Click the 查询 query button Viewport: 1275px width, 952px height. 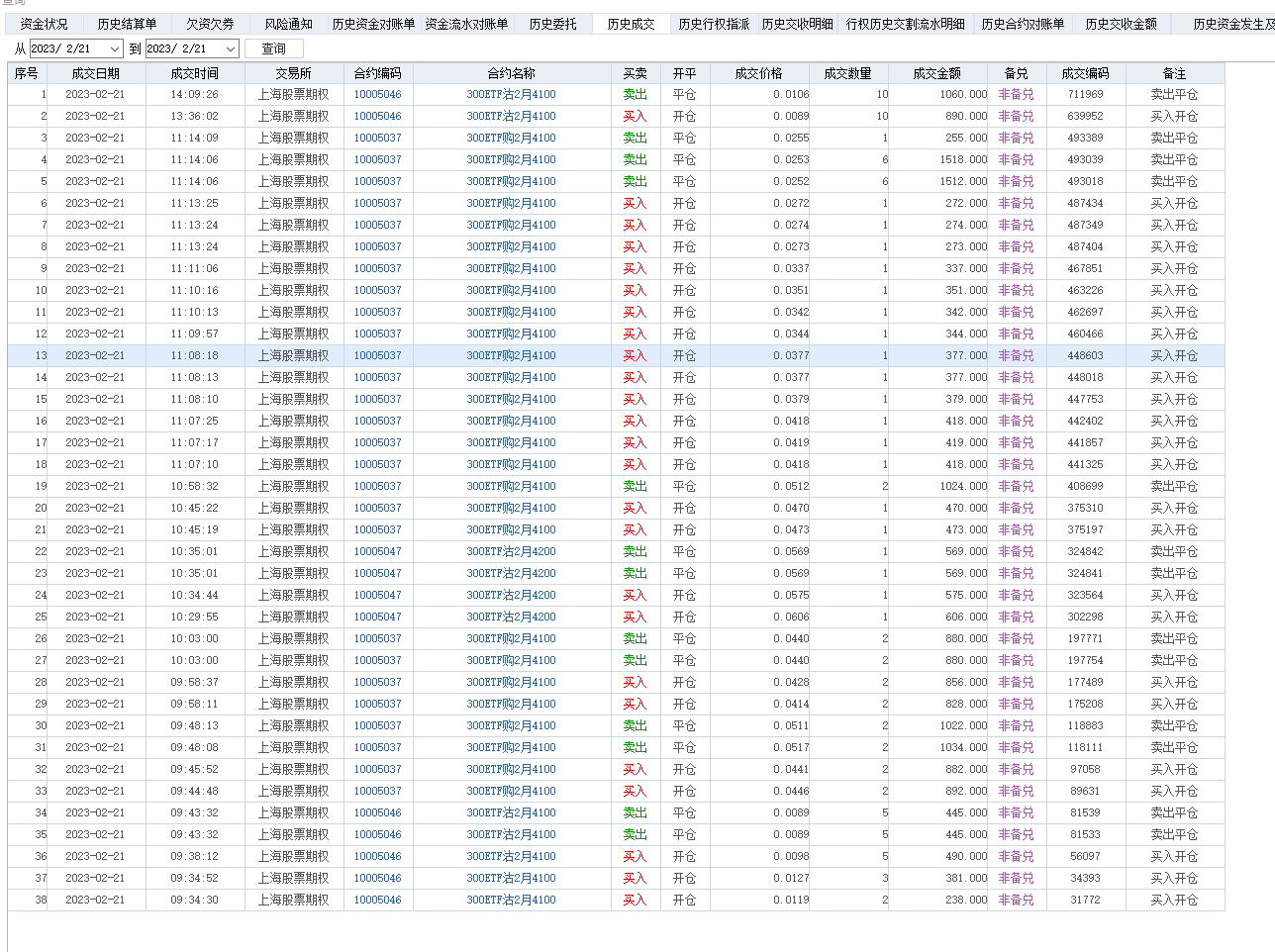(x=274, y=48)
